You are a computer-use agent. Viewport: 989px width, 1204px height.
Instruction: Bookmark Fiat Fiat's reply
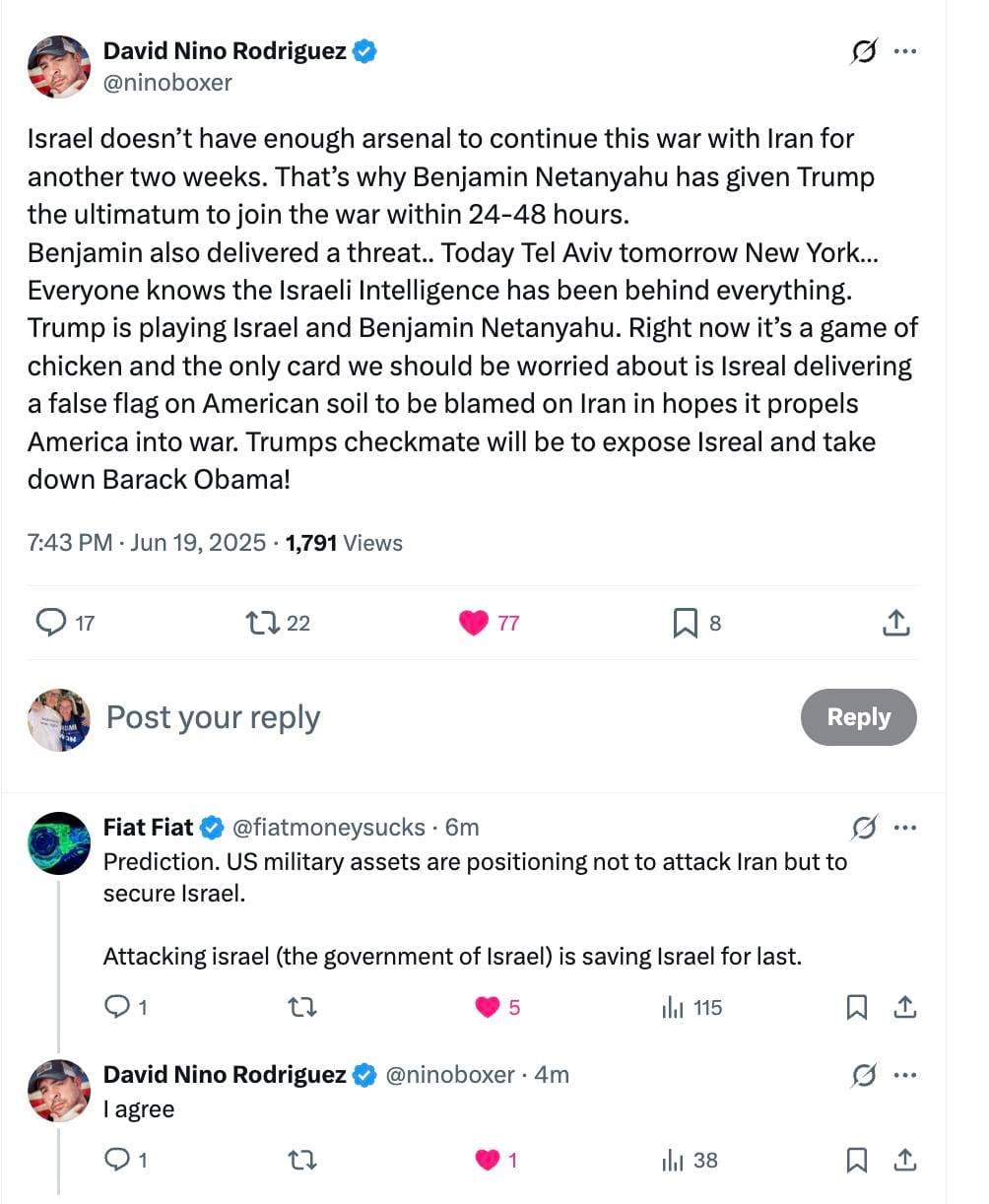click(857, 1007)
